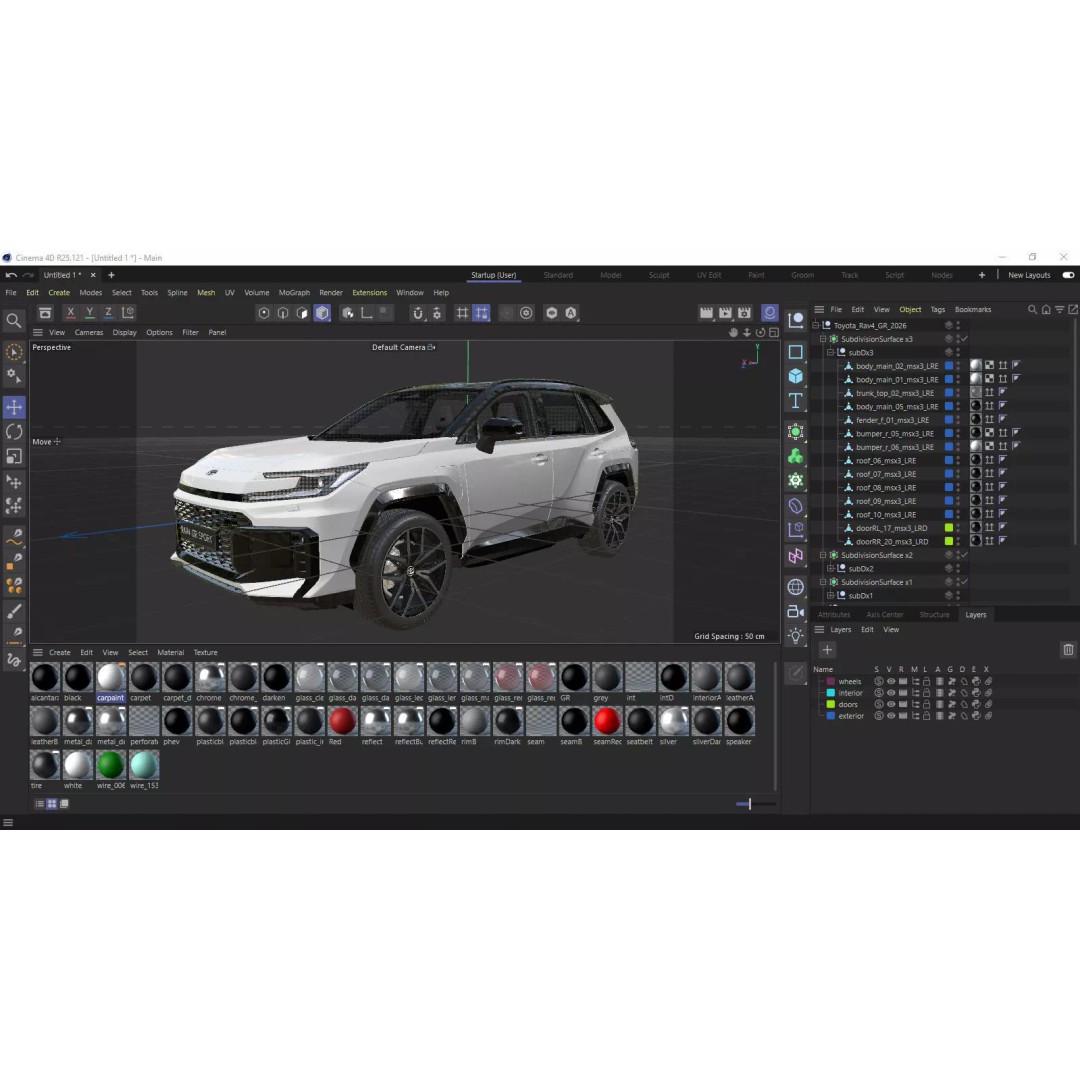The width and height of the screenshot is (1080, 1080).
Task: Select the Spline Pen tool
Action: coord(14,537)
